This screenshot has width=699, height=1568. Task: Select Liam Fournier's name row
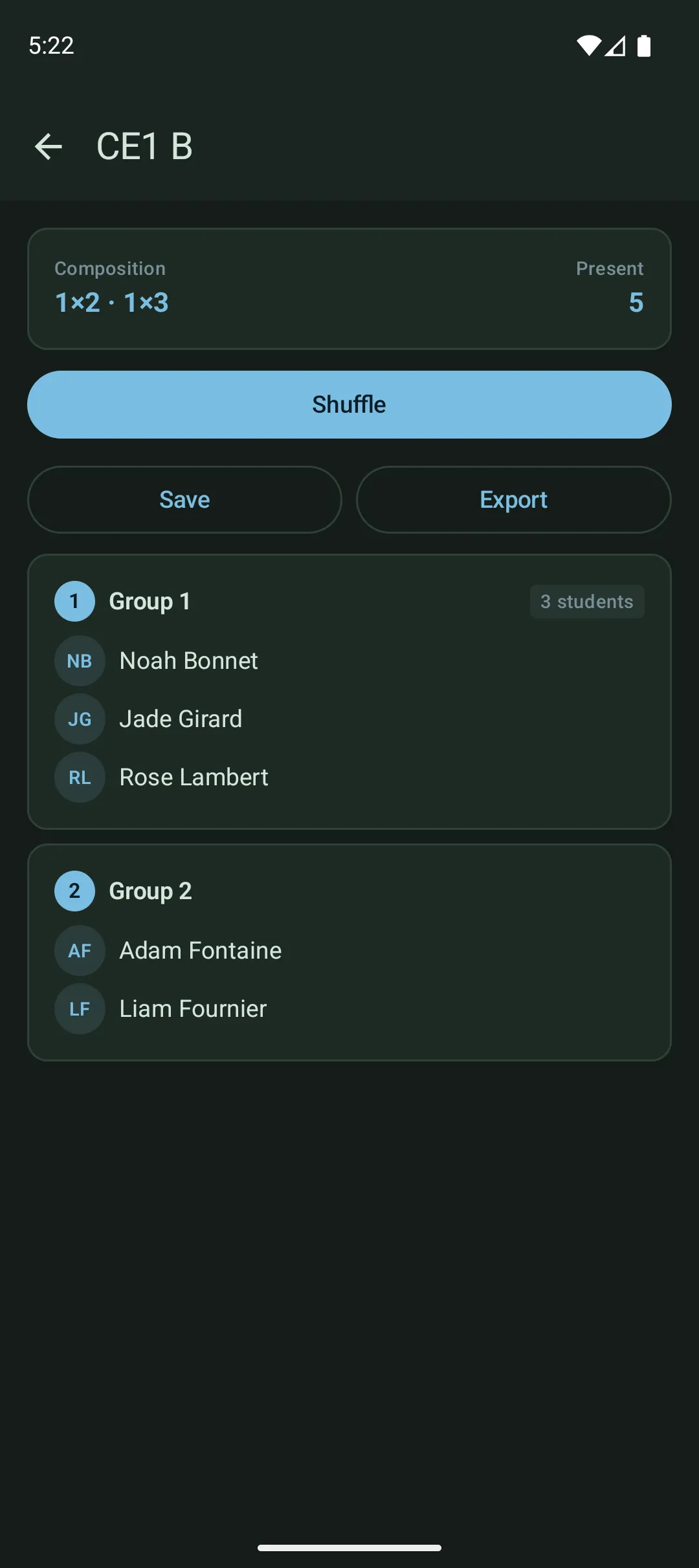tap(192, 1008)
